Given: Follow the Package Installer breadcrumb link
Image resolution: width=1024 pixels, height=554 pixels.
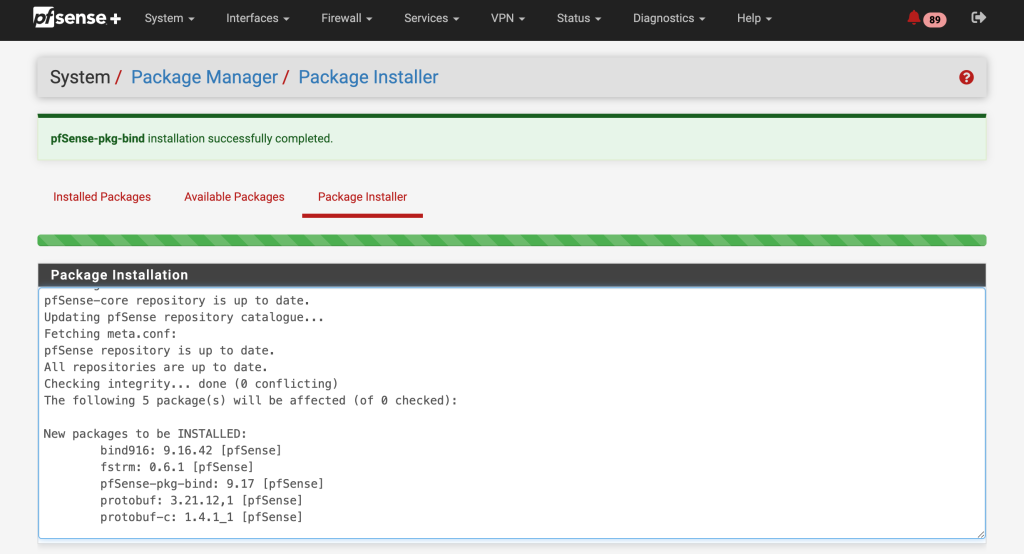Looking at the screenshot, I should tap(368, 77).
